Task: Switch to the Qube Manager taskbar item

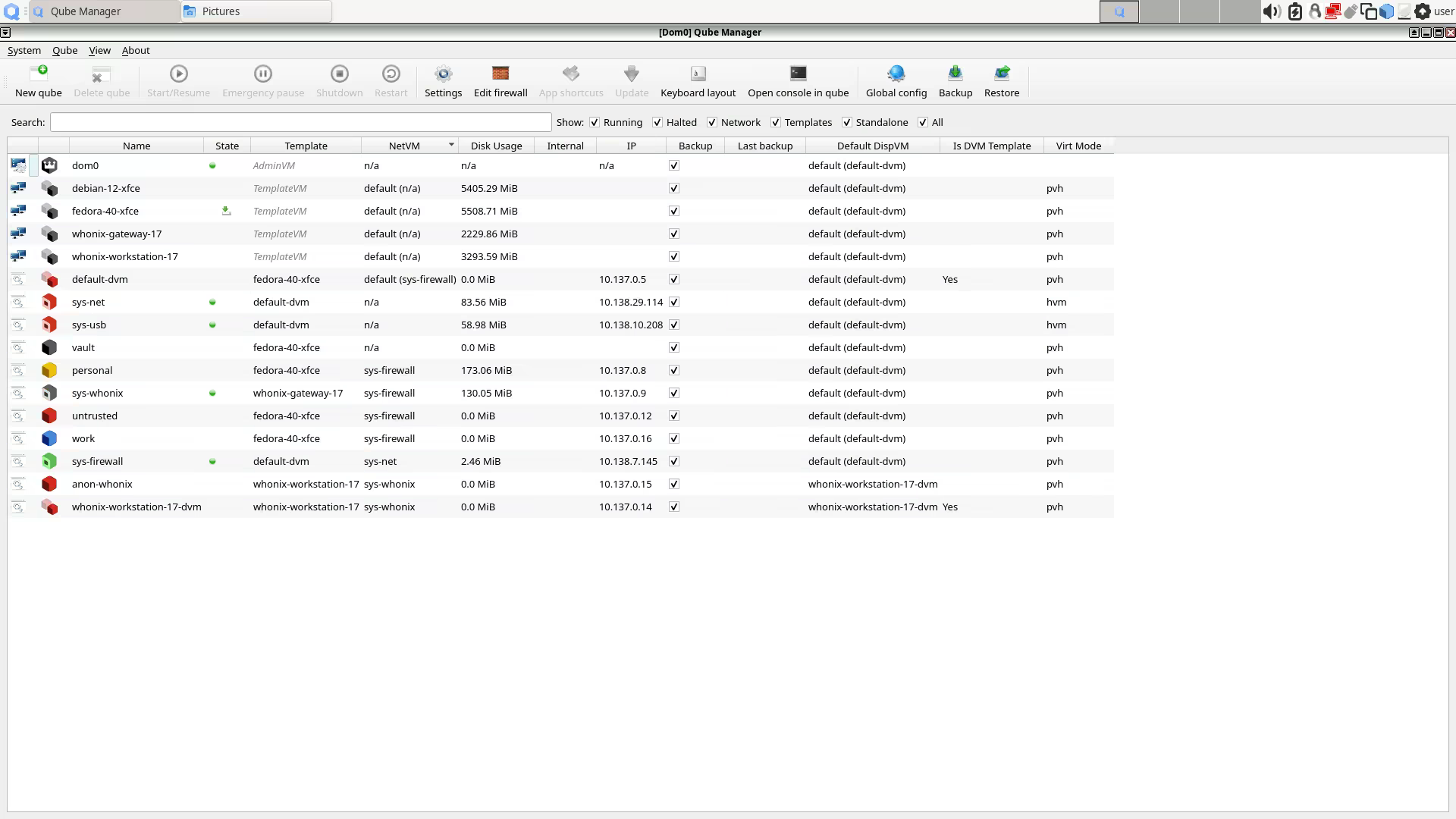Action: [105, 11]
